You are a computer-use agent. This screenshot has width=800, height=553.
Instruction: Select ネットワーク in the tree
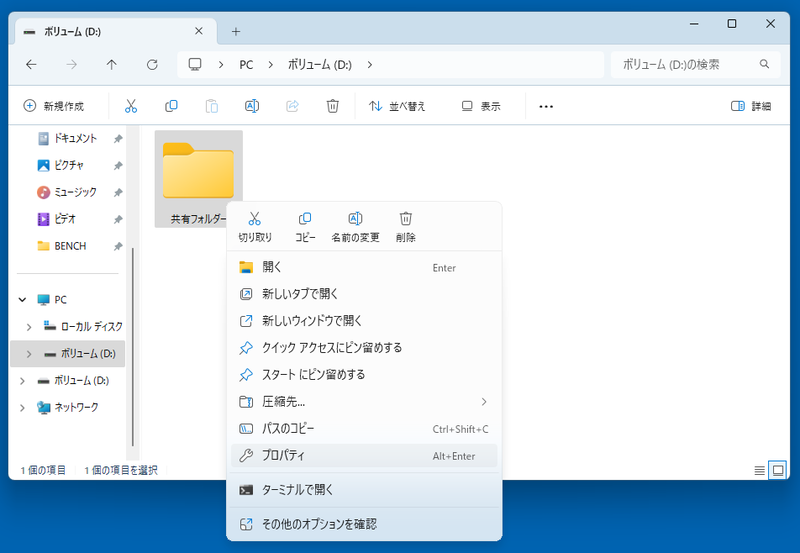click(x=76, y=407)
